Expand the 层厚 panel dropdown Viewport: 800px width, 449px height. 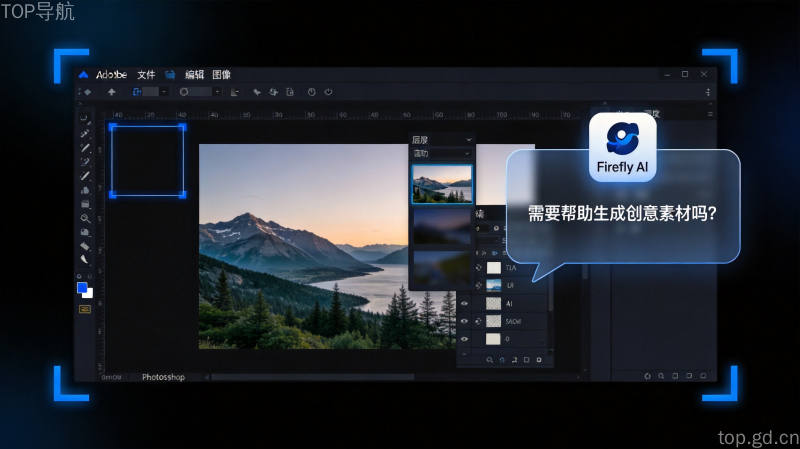(468, 140)
